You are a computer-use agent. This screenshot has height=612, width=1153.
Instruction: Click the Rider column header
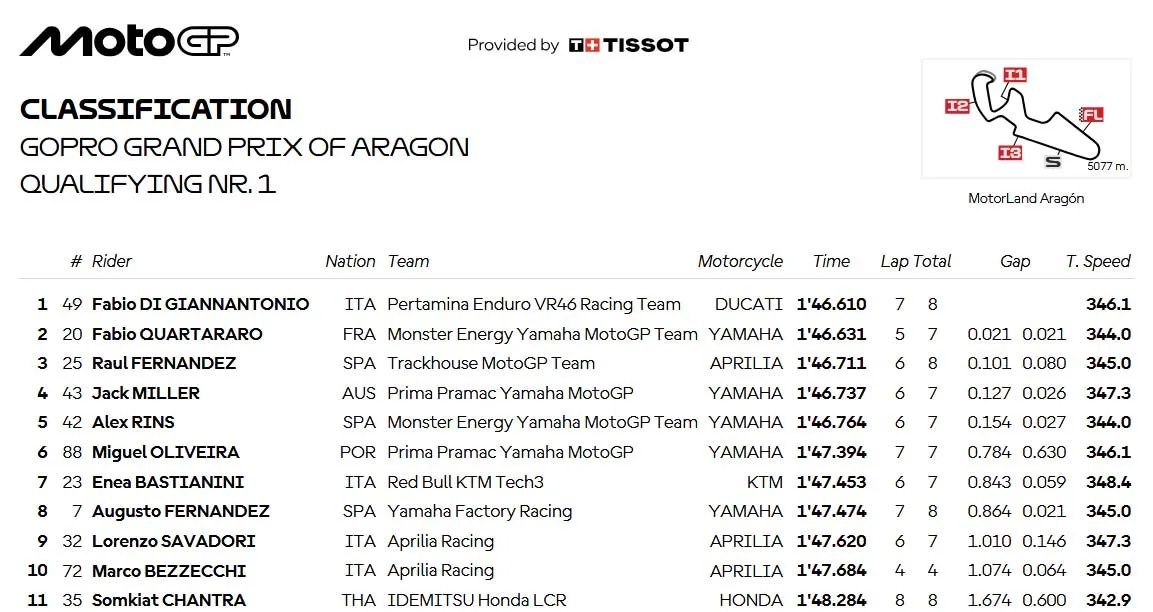point(112,261)
